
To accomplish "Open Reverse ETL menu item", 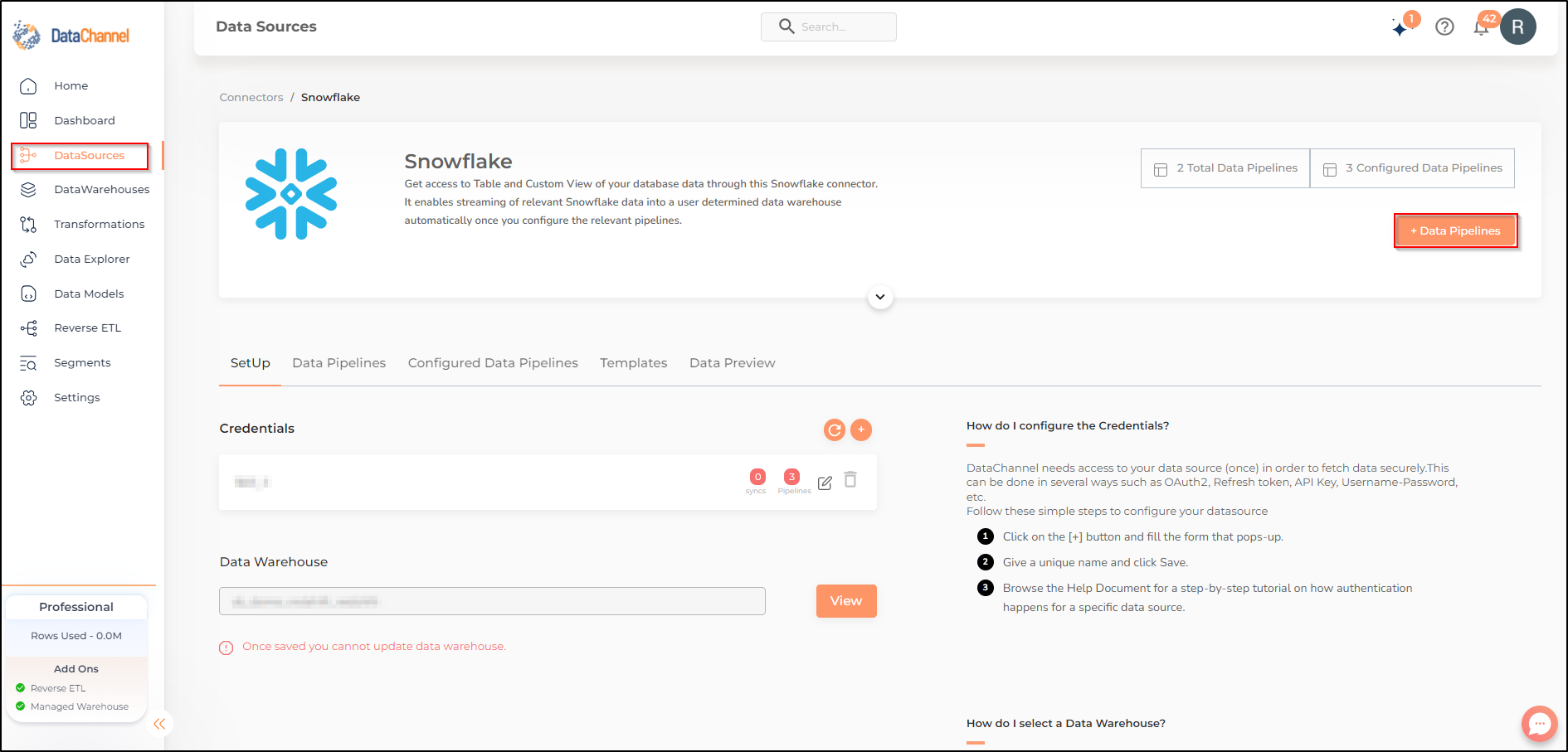I will [x=88, y=328].
